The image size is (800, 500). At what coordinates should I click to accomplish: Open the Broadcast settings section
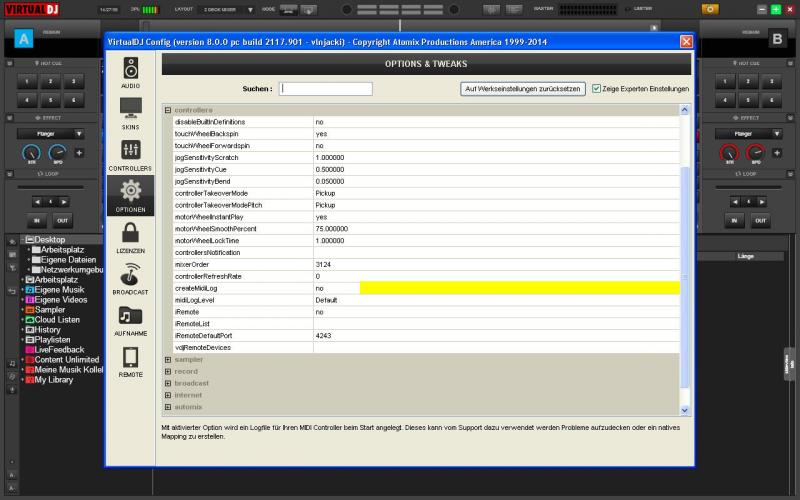[x=131, y=279]
